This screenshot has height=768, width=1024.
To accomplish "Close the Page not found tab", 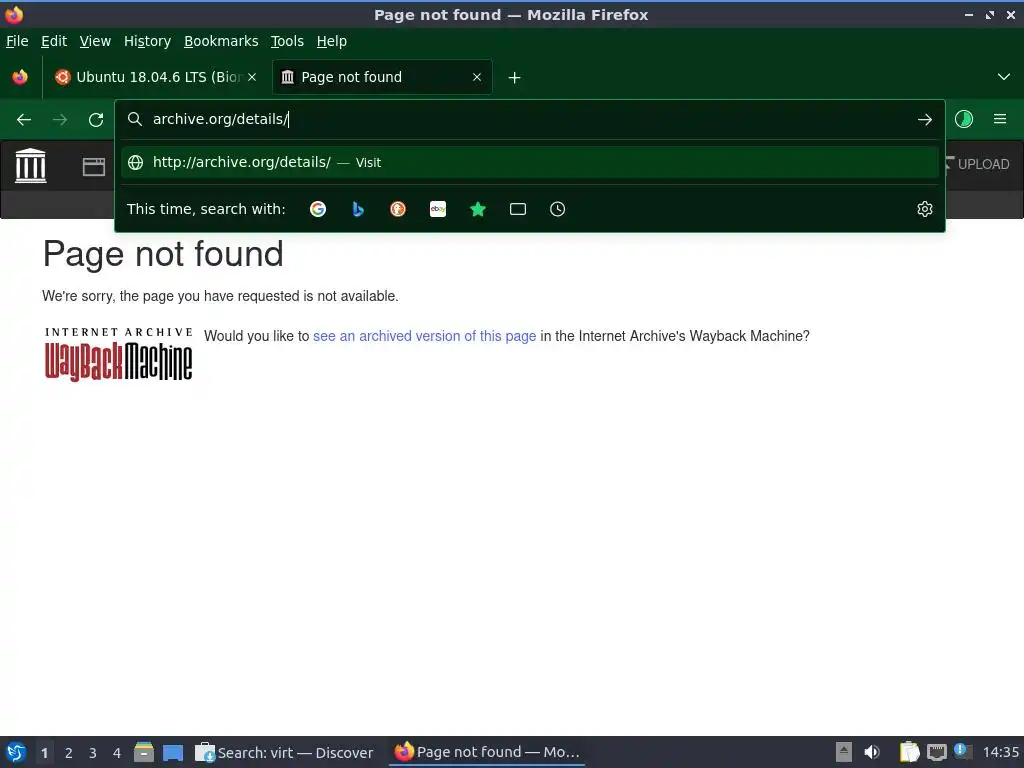I will tap(477, 77).
